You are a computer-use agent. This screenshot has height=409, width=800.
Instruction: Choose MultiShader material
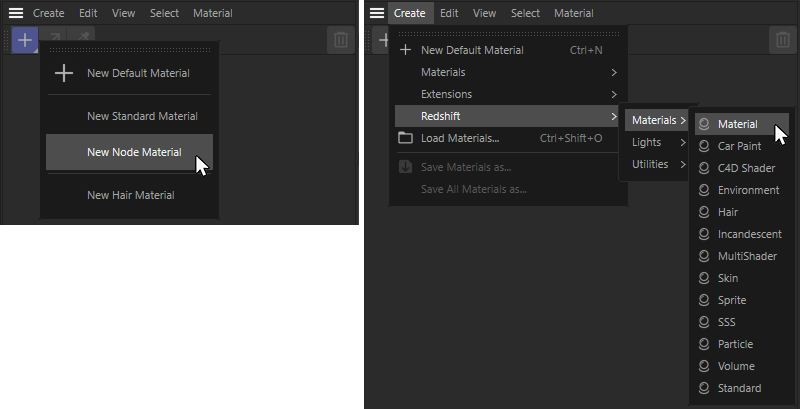coord(742,256)
